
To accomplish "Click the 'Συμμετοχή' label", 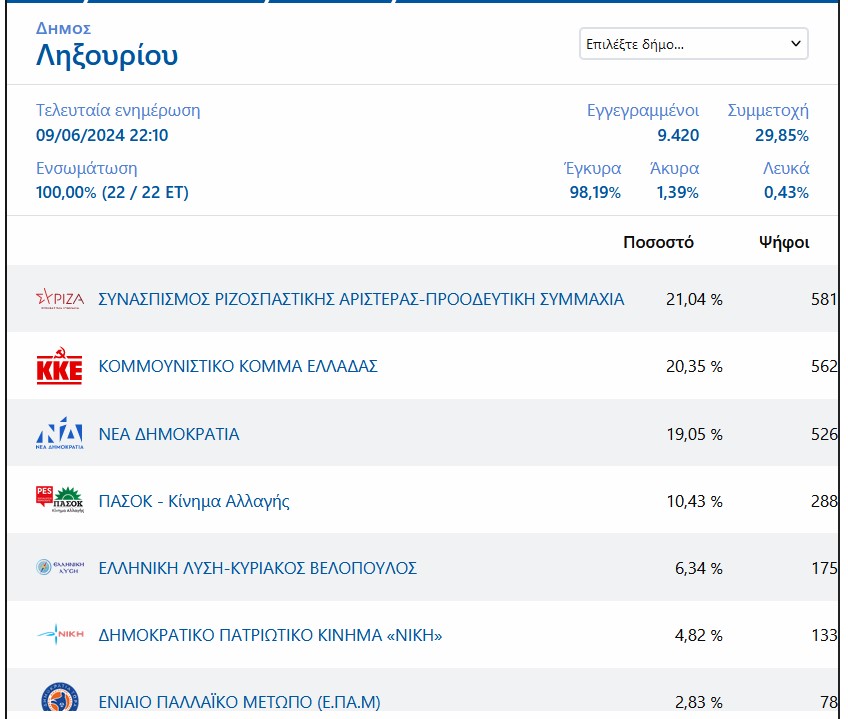I will click(768, 111).
